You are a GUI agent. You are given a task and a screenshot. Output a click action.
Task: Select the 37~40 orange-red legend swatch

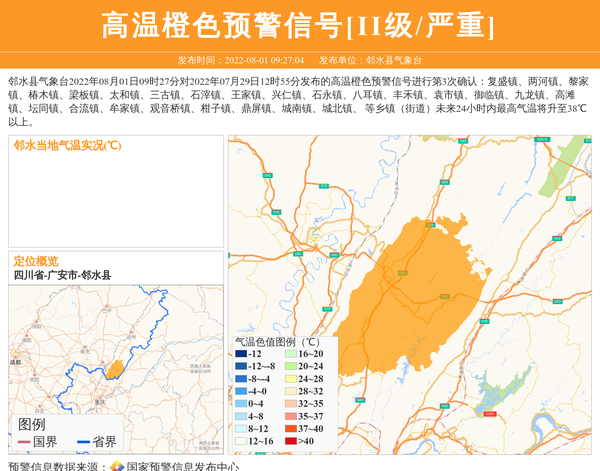pos(291,428)
